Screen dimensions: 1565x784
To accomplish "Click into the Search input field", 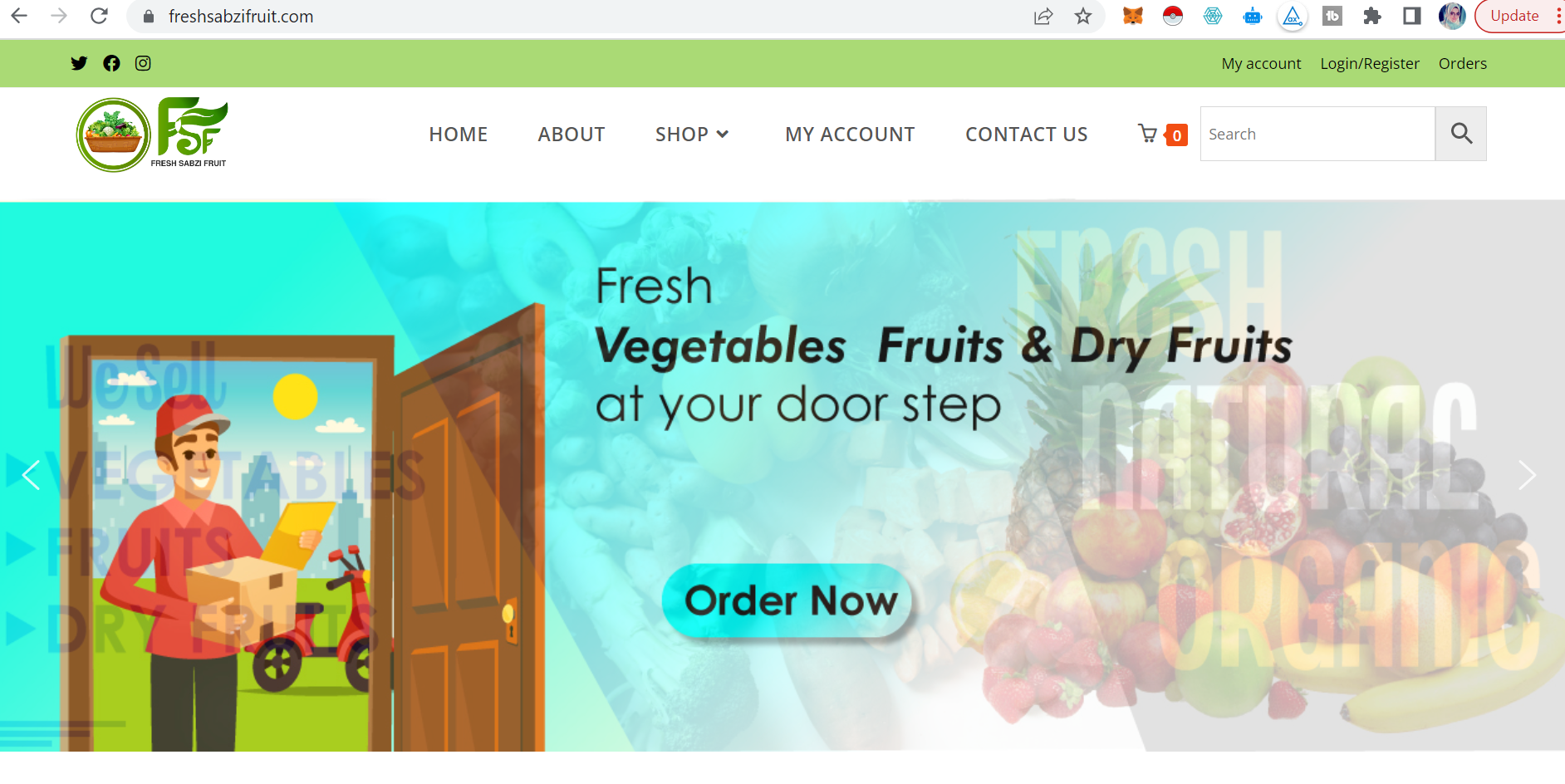I will 1317,134.
